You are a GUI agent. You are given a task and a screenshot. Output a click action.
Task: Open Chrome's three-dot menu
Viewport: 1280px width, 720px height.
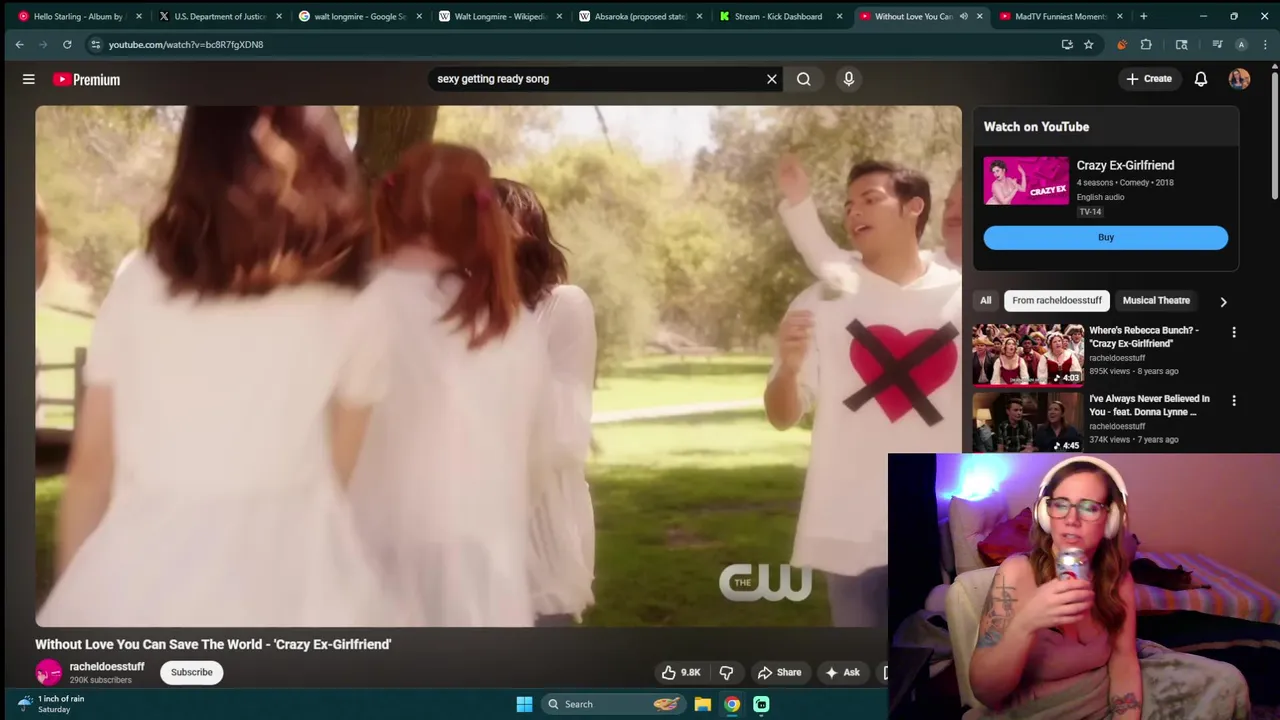click(x=1265, y=44)
